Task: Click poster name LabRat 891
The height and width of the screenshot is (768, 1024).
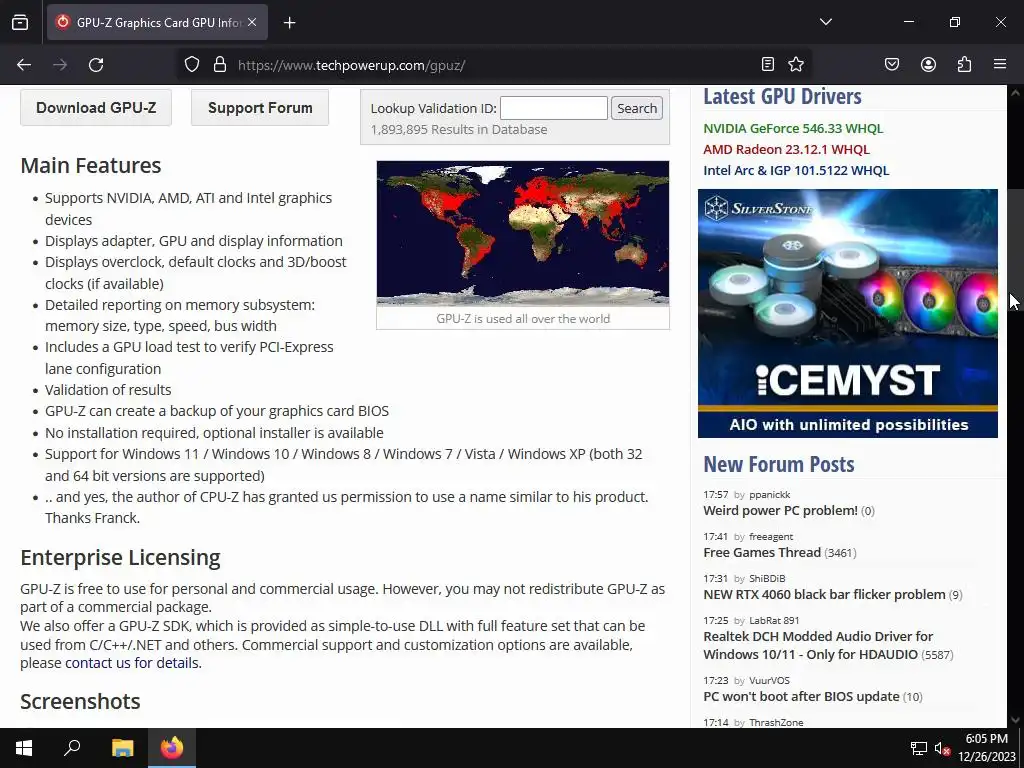Action: point(774,620)
